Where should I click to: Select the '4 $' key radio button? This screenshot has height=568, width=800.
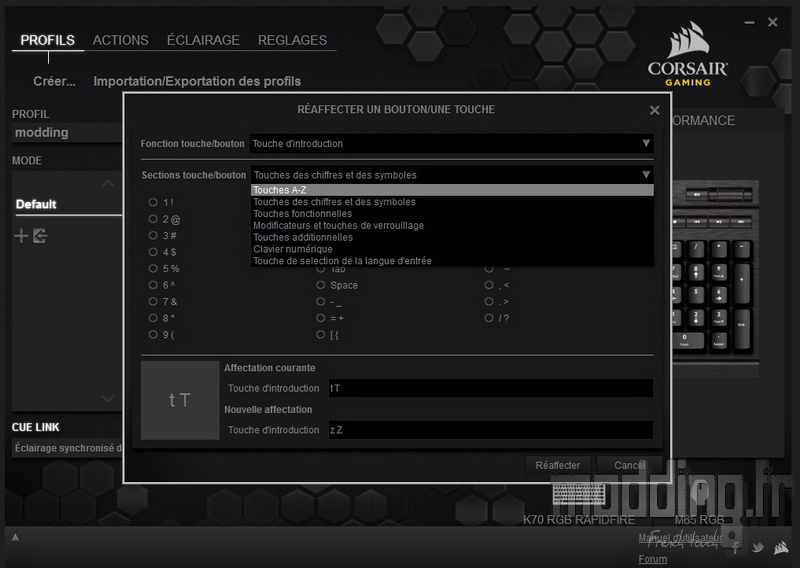153,252
